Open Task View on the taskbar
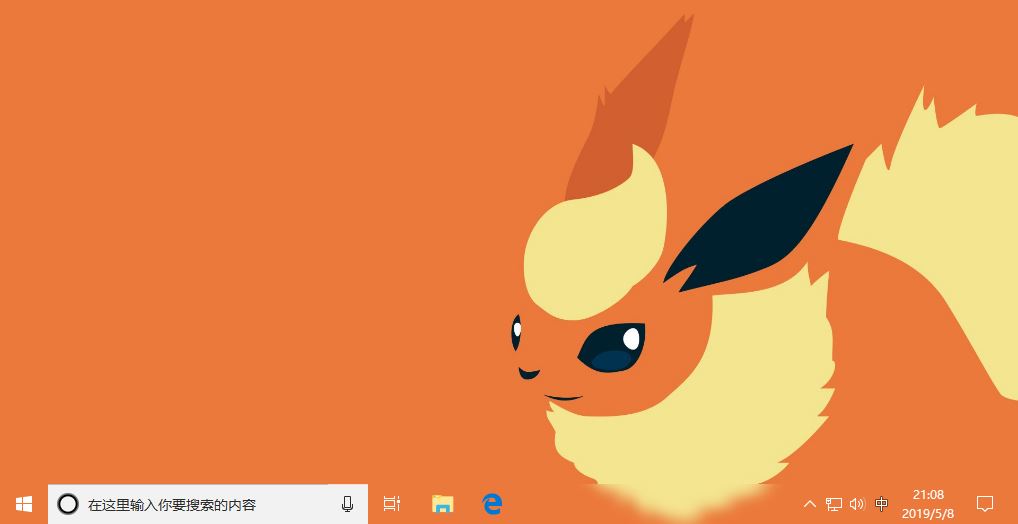The width and height of the screenshot is (1018, 524). (391, 504)
